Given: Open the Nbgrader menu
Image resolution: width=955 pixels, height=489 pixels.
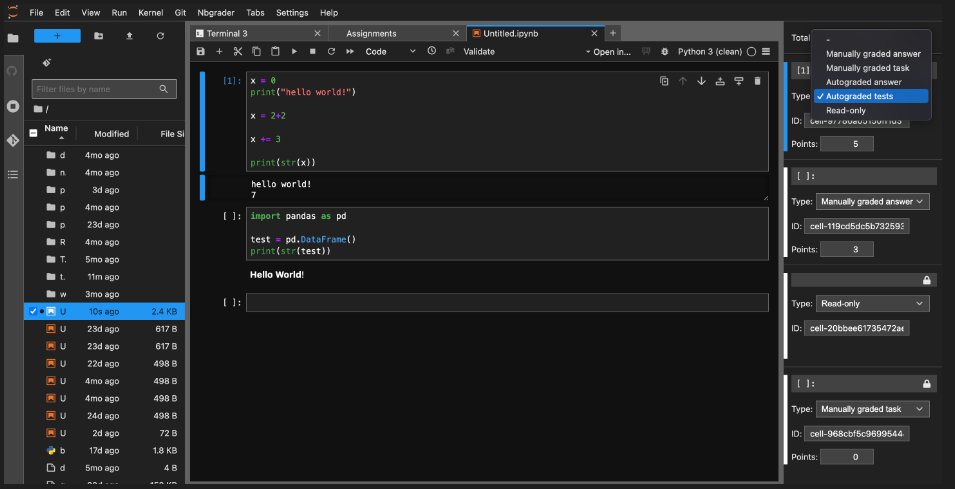Looking at the screenshot, I should click(x=216, y=12).
